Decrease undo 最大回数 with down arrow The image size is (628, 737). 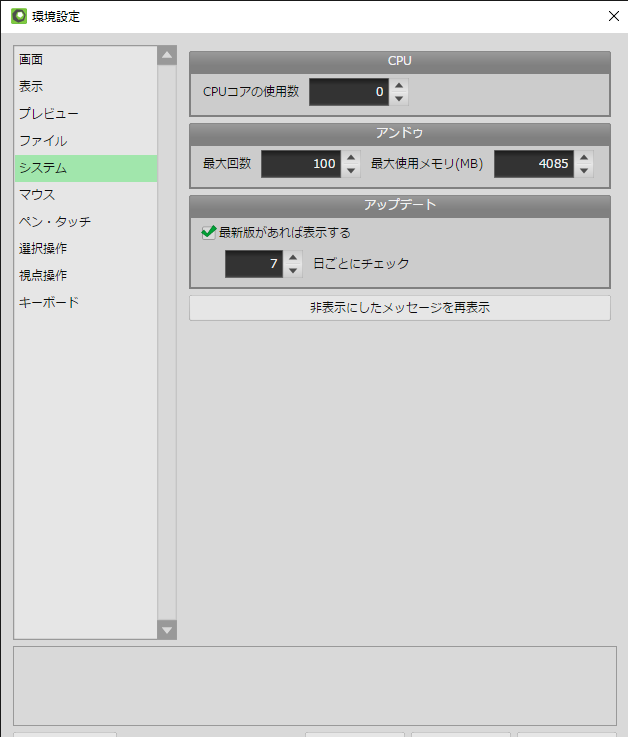click(x=351, y=171)
